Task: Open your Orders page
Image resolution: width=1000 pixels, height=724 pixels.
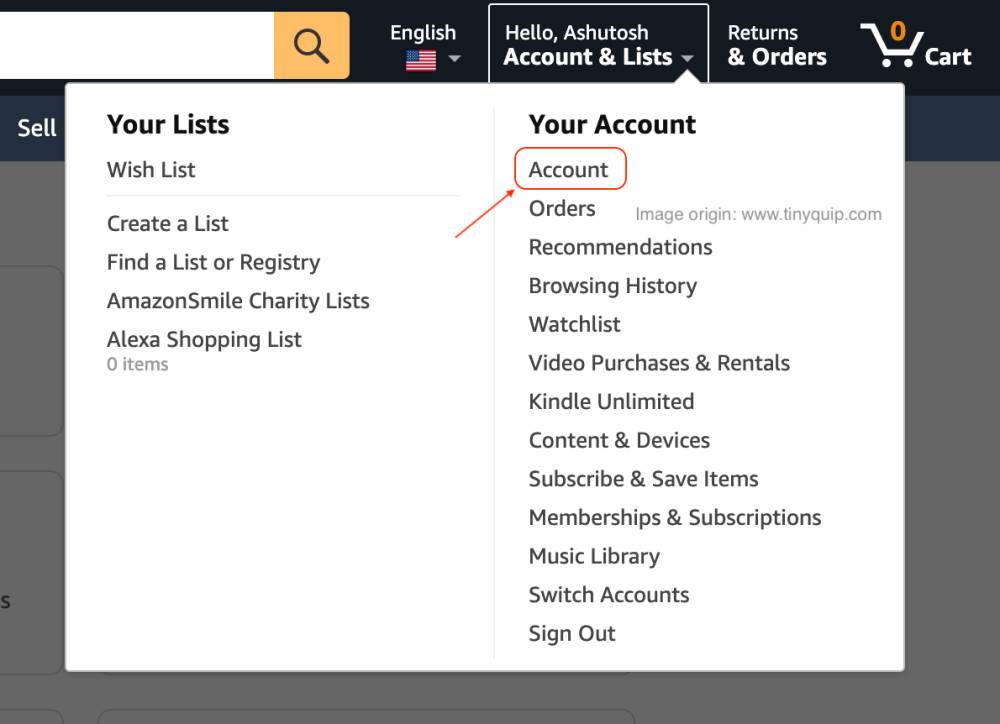Action: pos(562,208)
